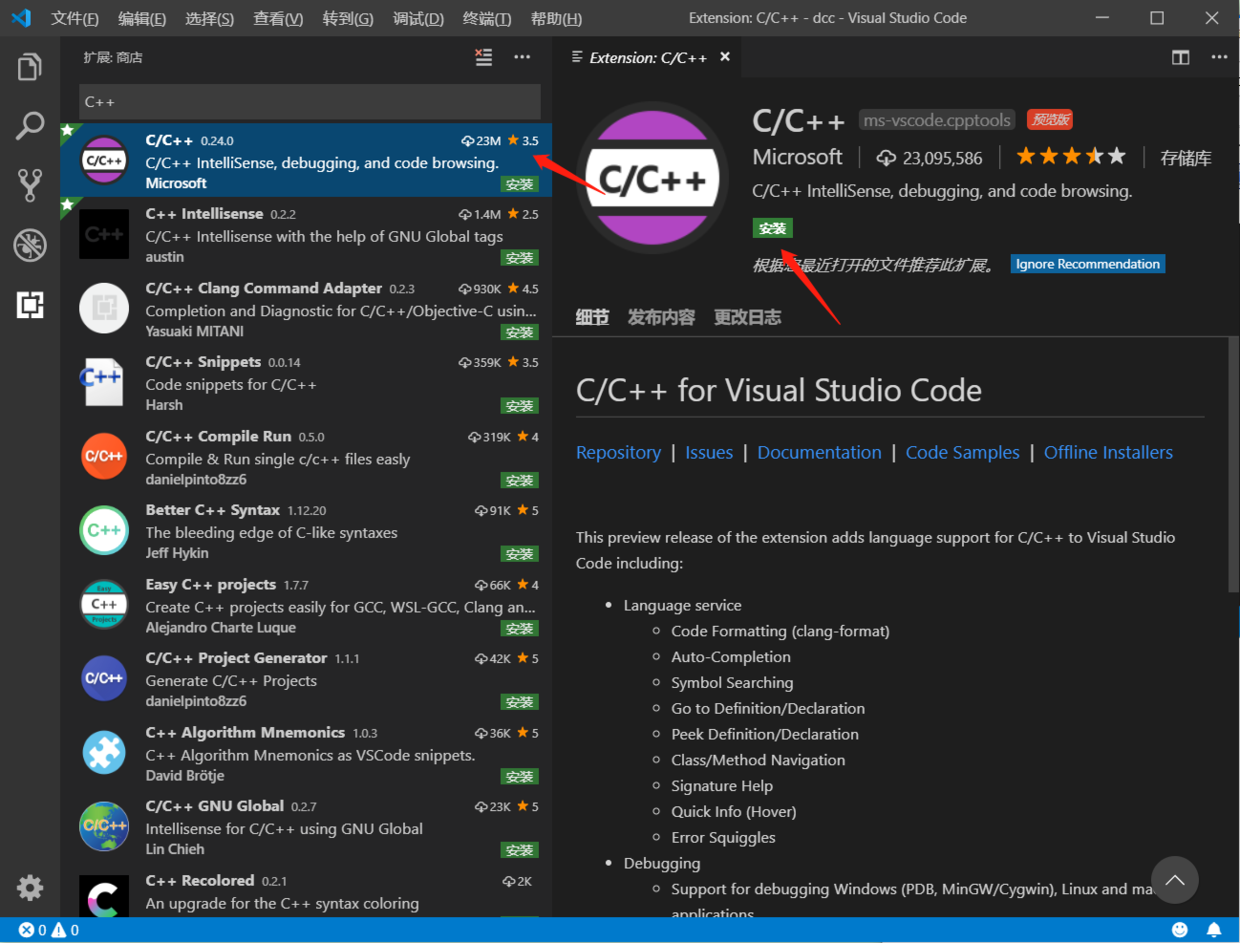Install the C/C++ Microsoft extension from list
Viewport: 1240px width, 943px height.
pyautogui.click(x=519, y=184)
